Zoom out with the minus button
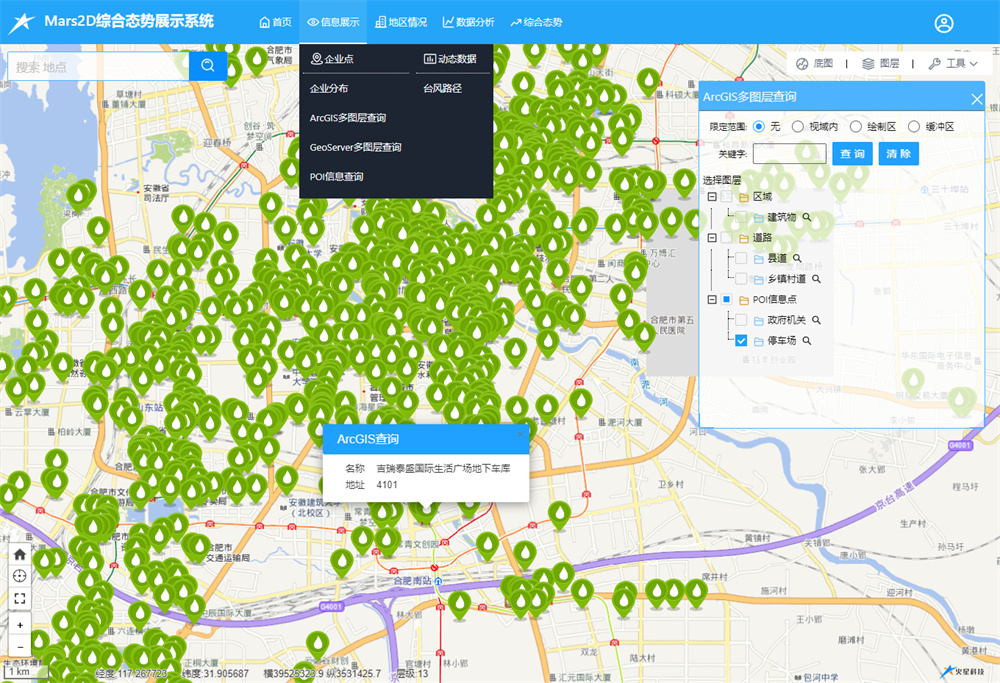The image size is (1000, 683). click(x=20, y=647)
